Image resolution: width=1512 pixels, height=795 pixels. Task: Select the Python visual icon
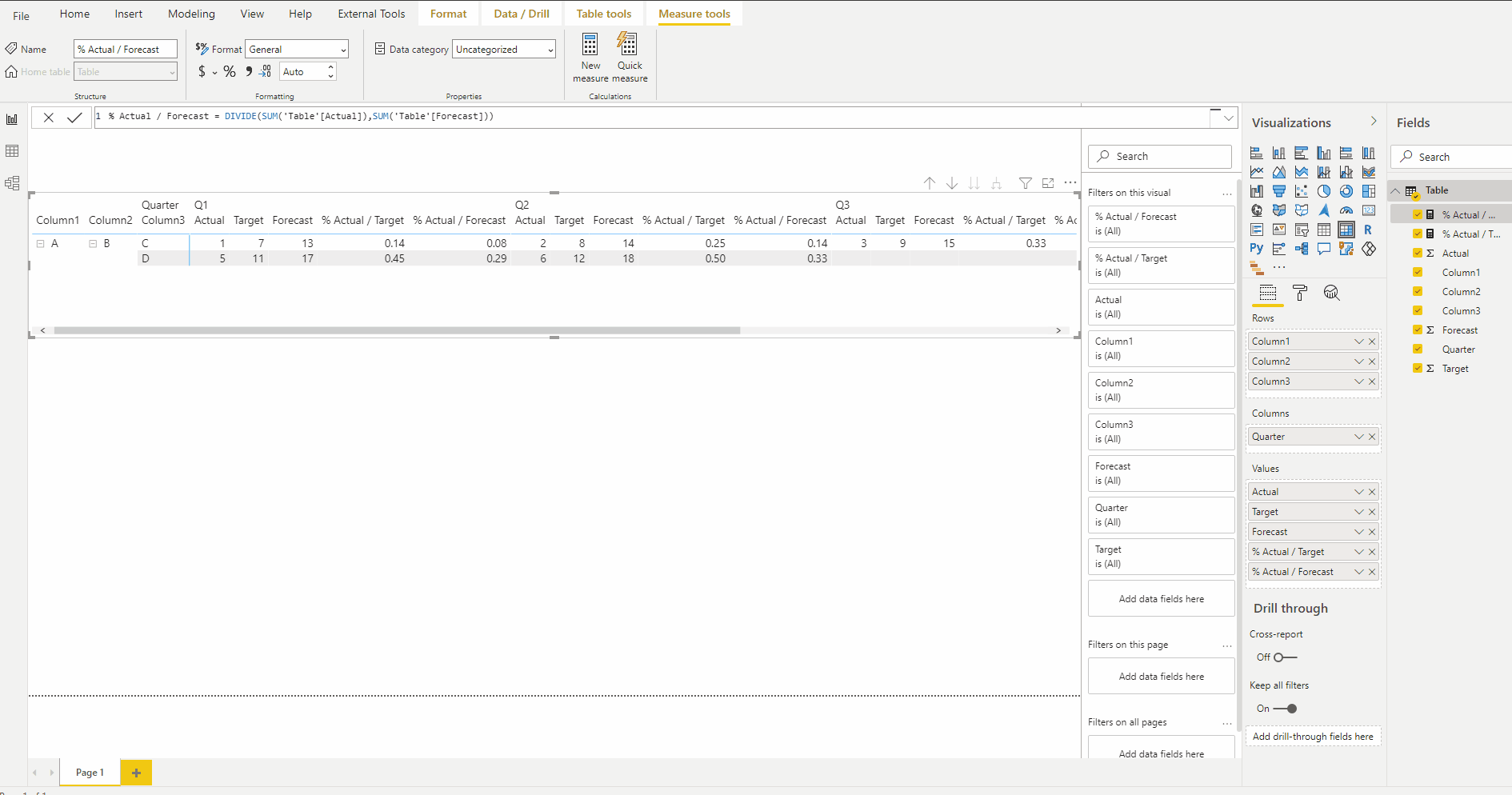[1257, 249]
